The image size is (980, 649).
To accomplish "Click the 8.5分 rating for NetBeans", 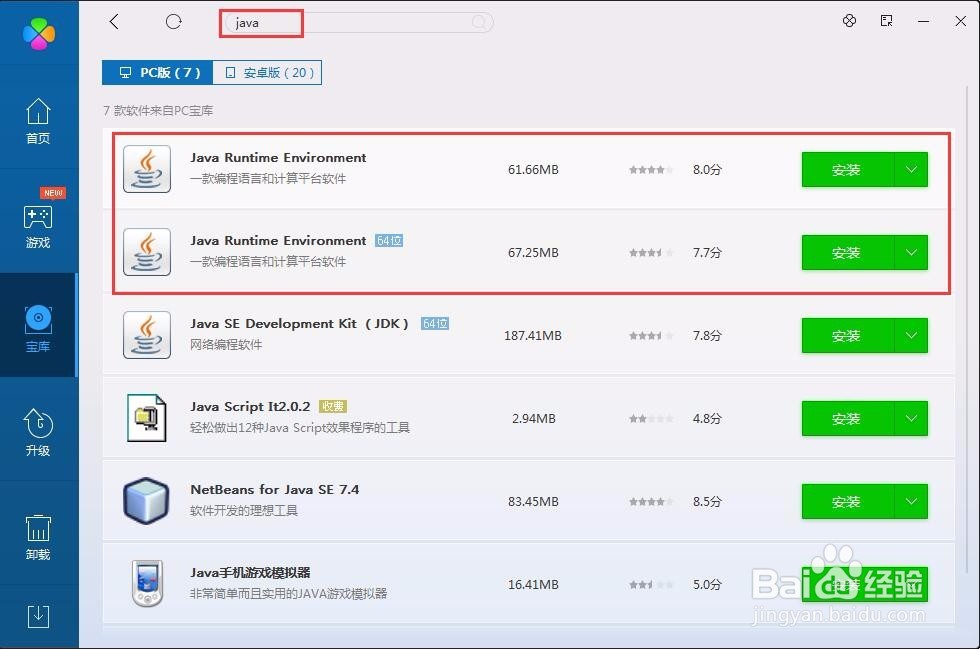I will [707, 501].
